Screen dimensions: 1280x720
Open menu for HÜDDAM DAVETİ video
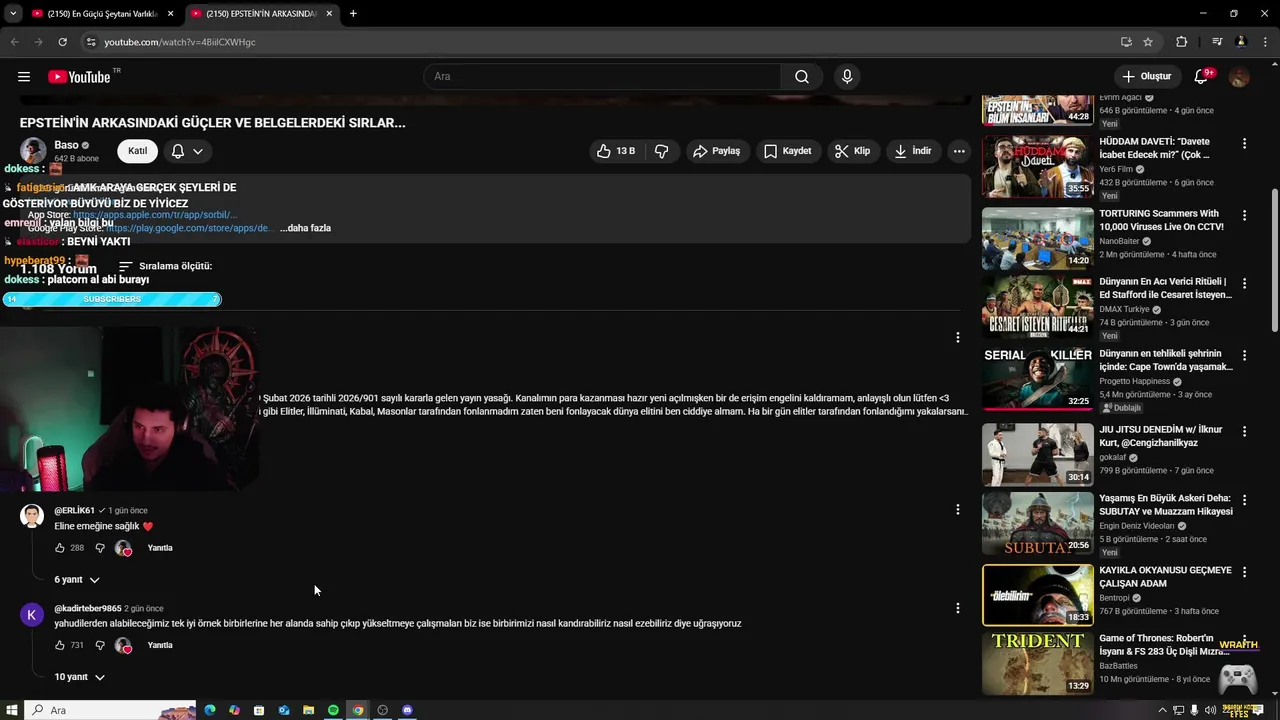point(1244,143)
